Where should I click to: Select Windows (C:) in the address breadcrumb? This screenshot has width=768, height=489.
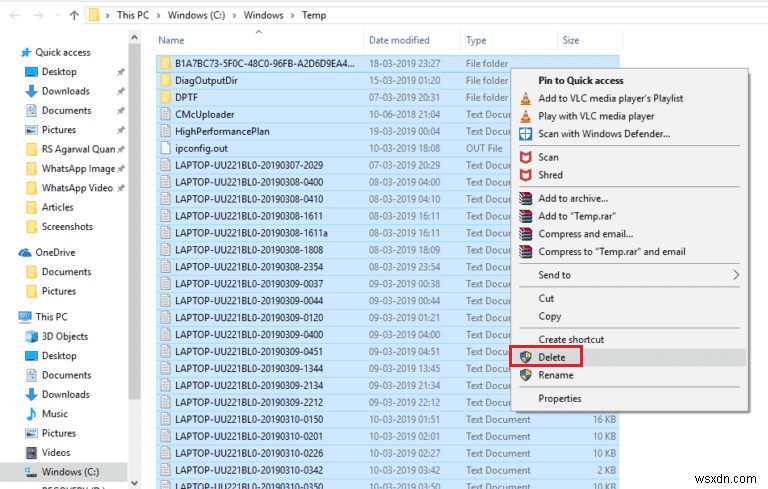pyautogui.click(x=196, y=15)
